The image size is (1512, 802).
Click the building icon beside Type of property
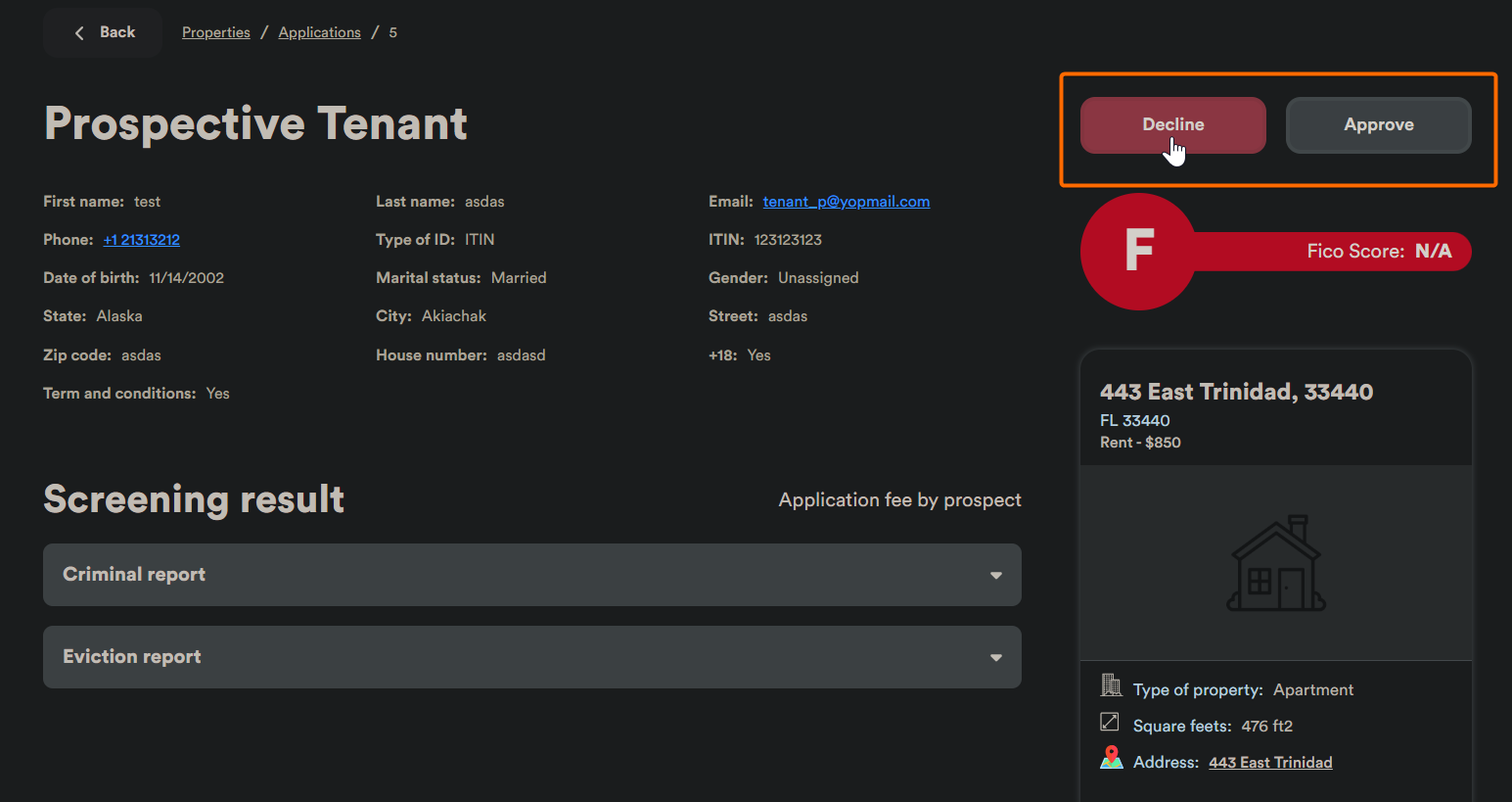1111,684
